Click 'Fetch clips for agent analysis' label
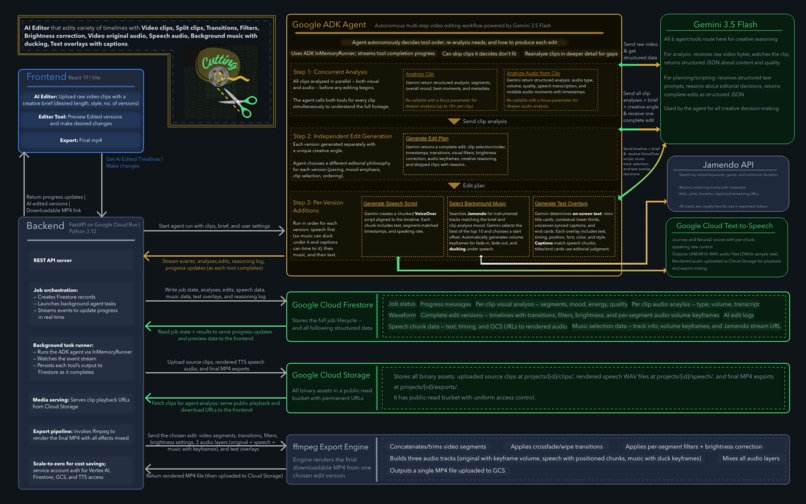Viewport: 806px width, 504px height. 216,406
